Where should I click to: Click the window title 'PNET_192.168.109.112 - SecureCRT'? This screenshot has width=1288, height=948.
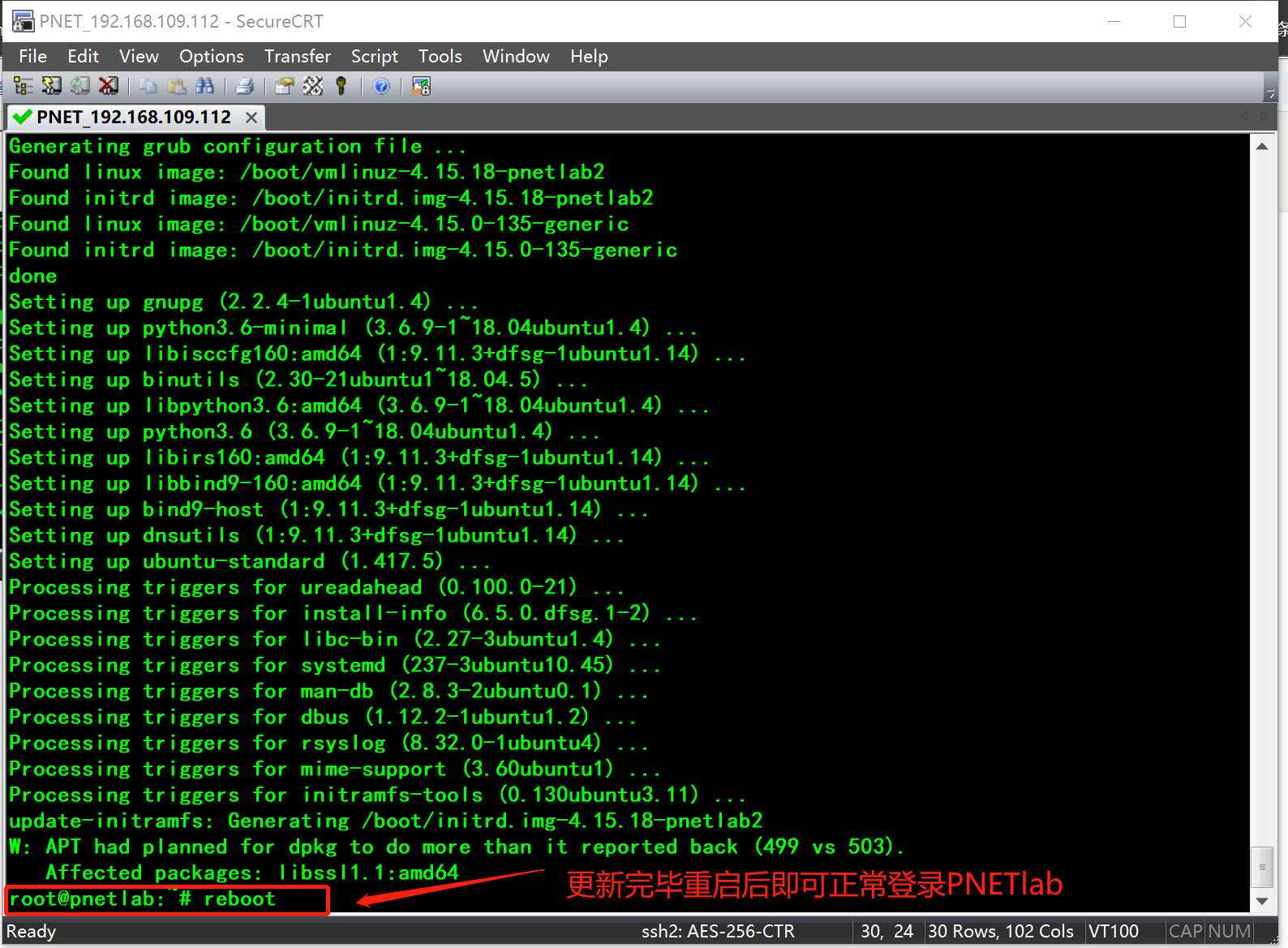(x=181, y=22)
